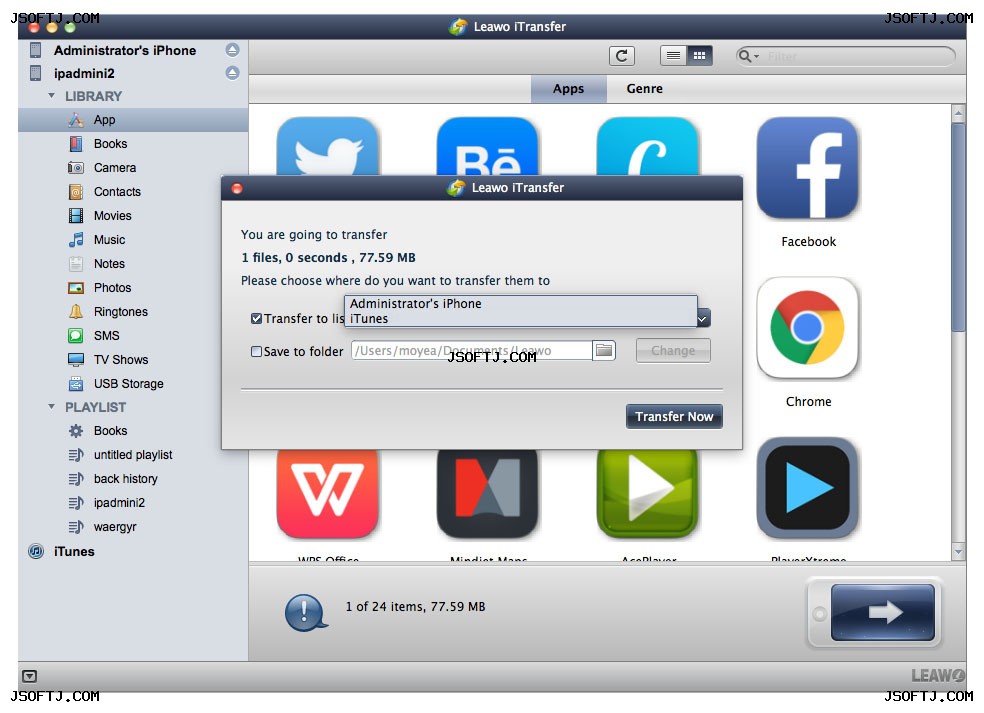Select the back history playlist
This screenshot has width=984, height=713.
(x=126, y=479)
